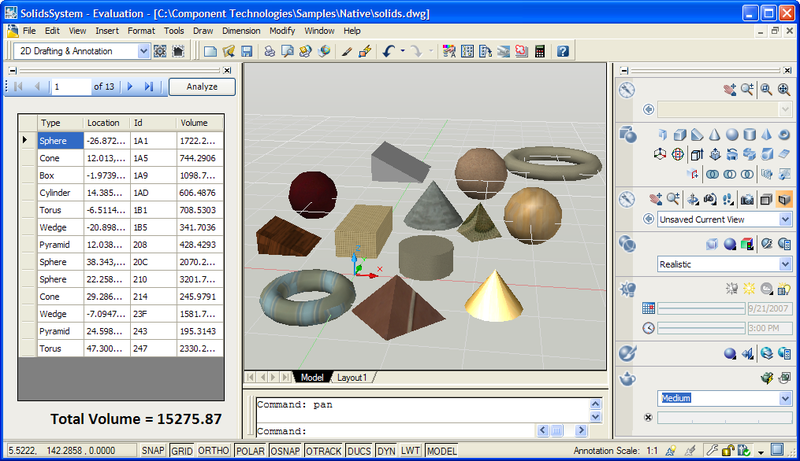Go to next record in navigator
This screenshot has height=461, width=800.
point(129,87)
